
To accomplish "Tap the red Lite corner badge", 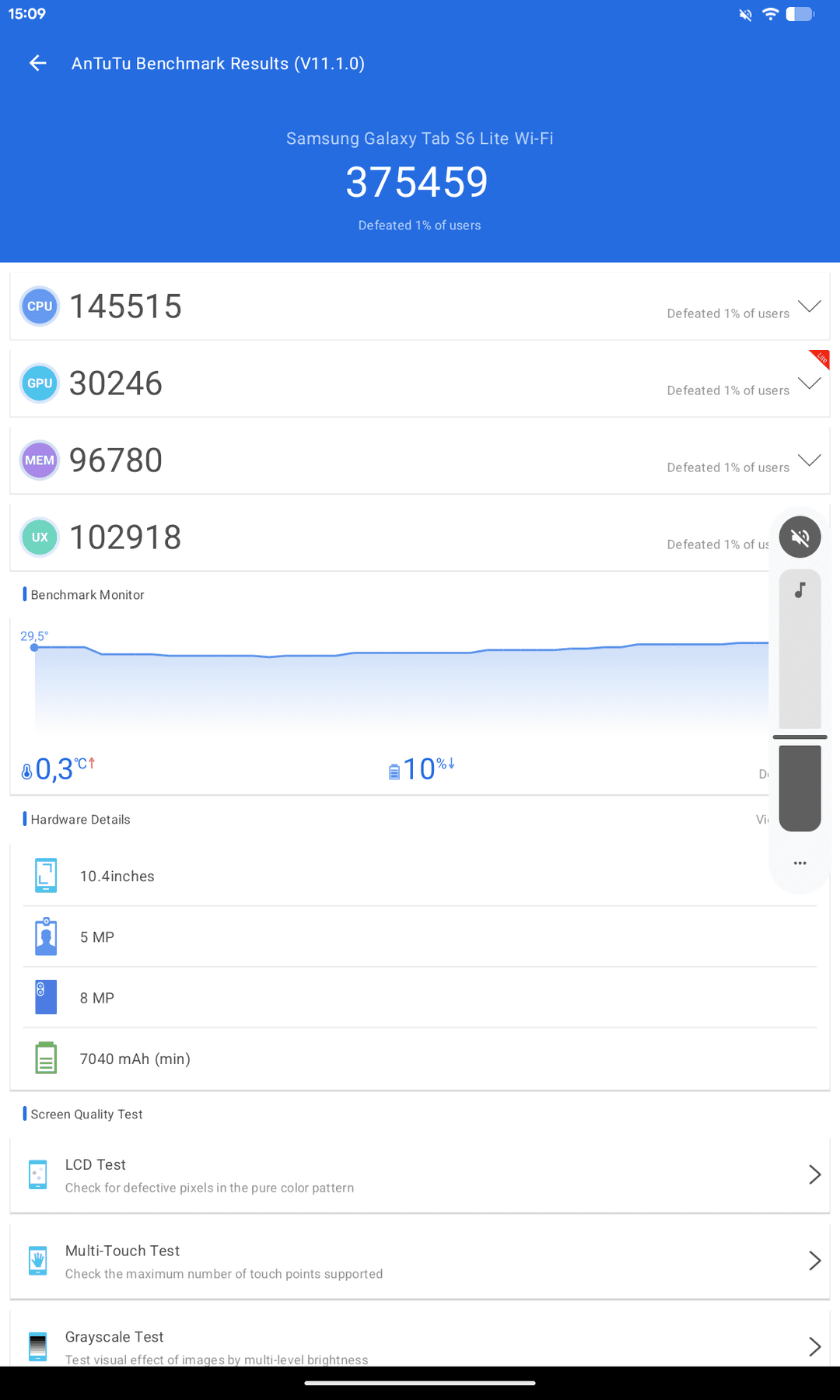I will (821, 359).
